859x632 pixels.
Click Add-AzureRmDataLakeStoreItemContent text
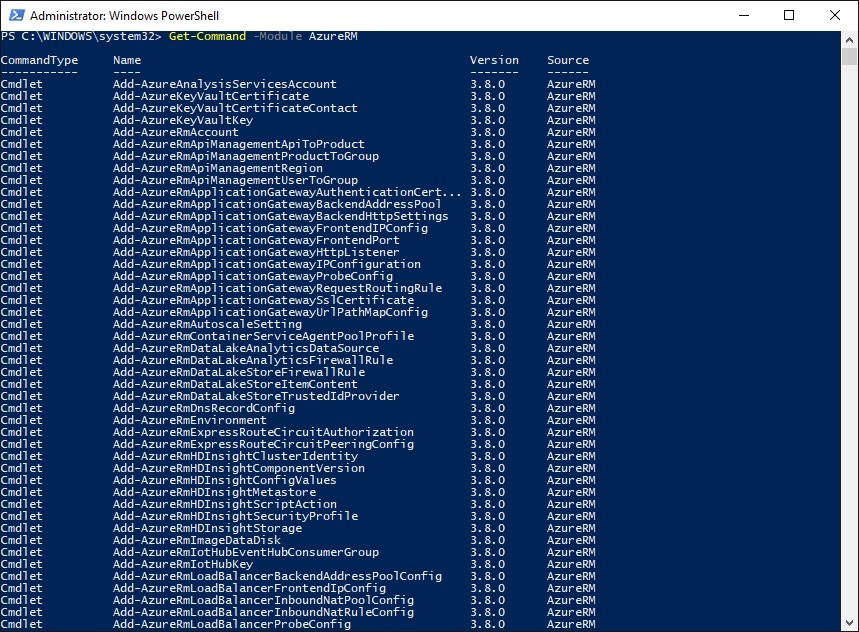point(235,386)
